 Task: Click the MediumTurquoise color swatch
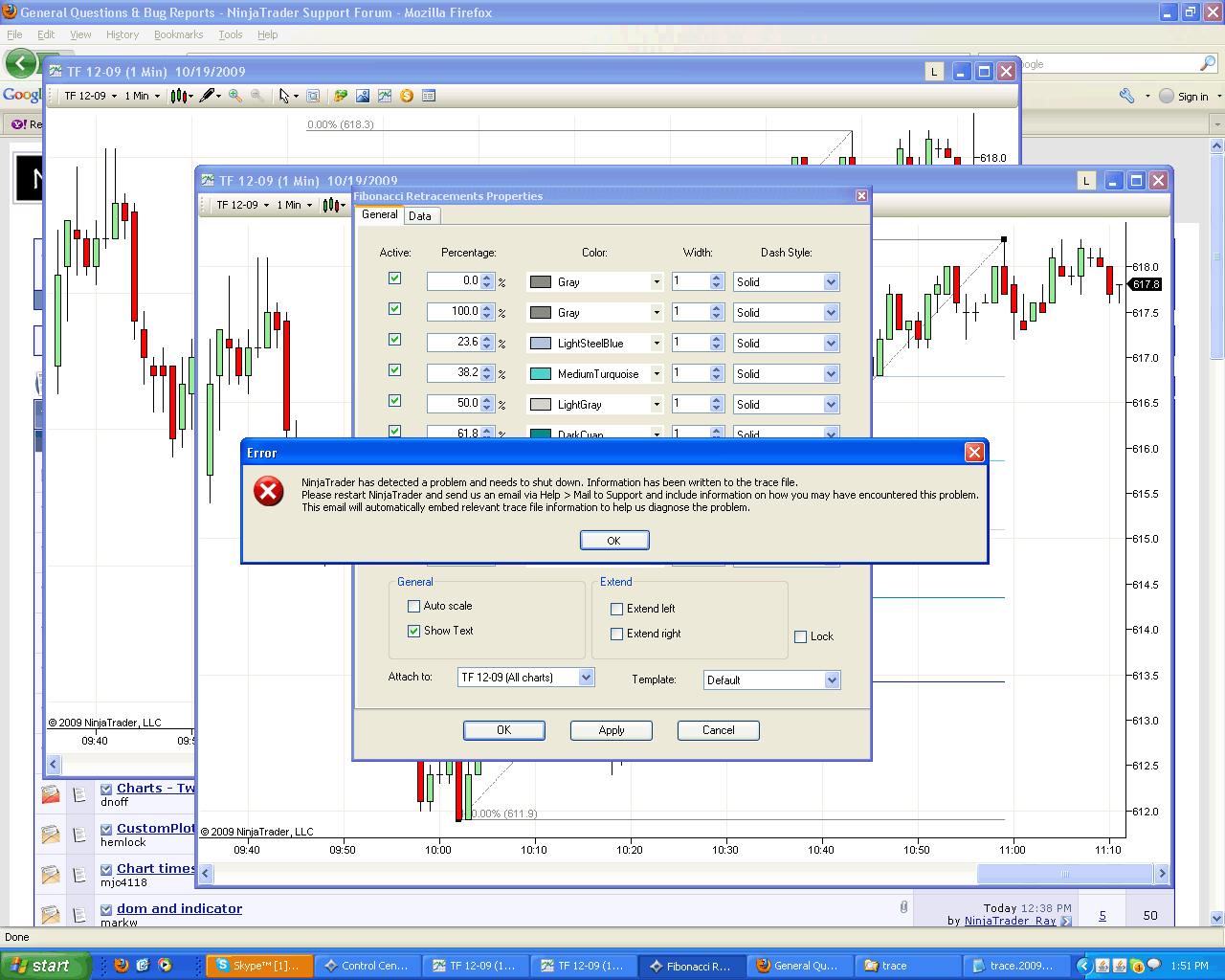(541, 374)
